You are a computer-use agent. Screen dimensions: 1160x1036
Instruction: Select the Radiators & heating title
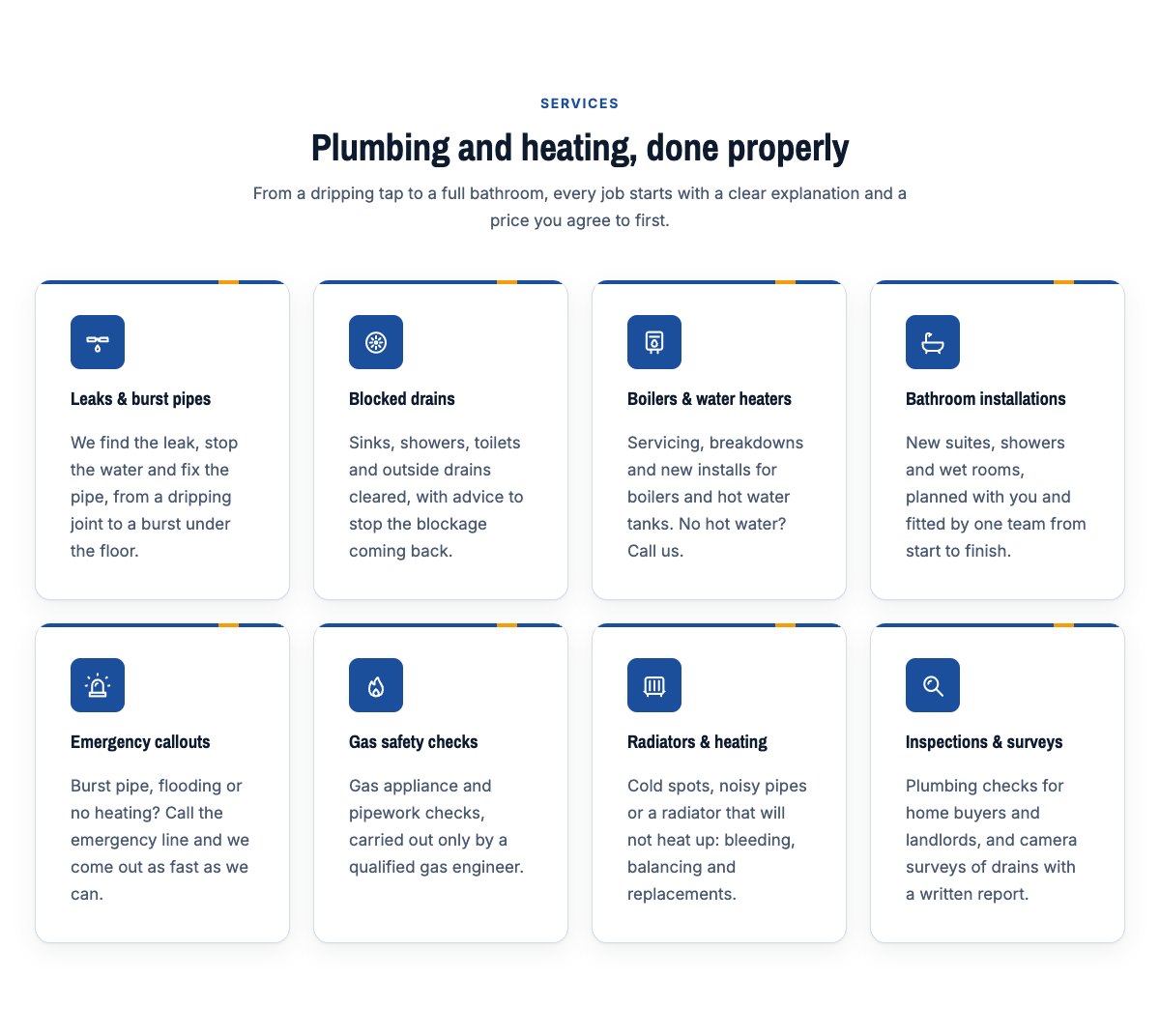click(697, 742)
